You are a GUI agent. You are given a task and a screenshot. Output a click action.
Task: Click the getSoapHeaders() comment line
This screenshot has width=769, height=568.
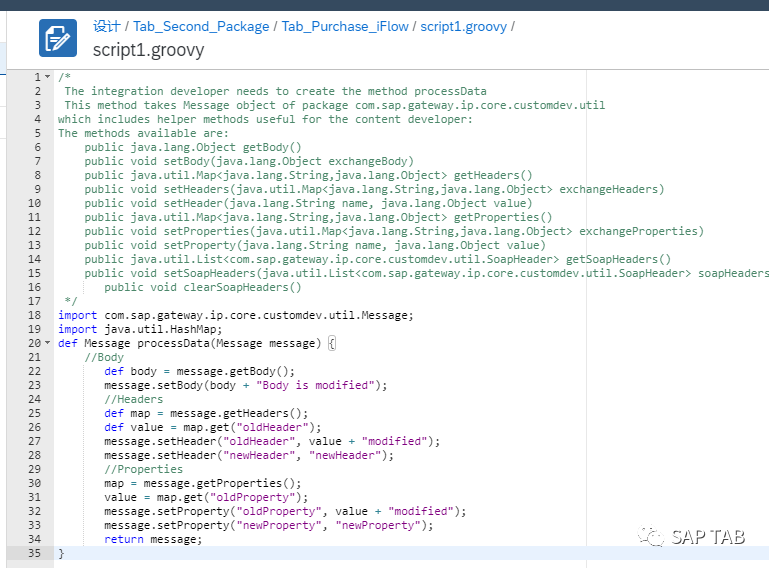tap(378, 259)
